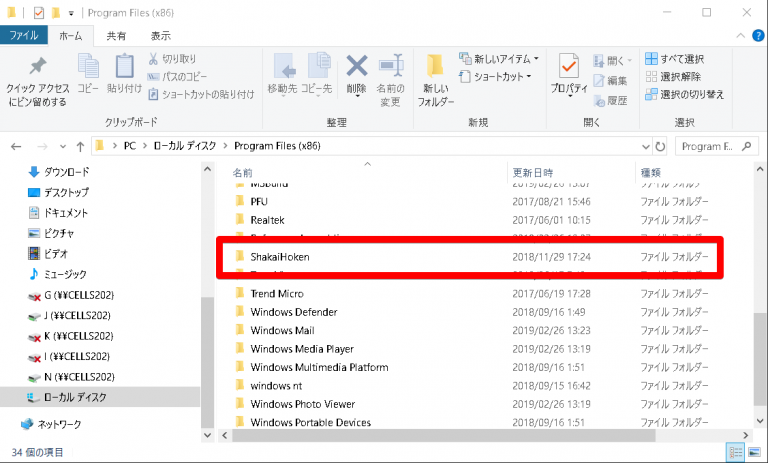Open Explorer help icon
This screenshot has height=463, width=768.
(758, 35)
